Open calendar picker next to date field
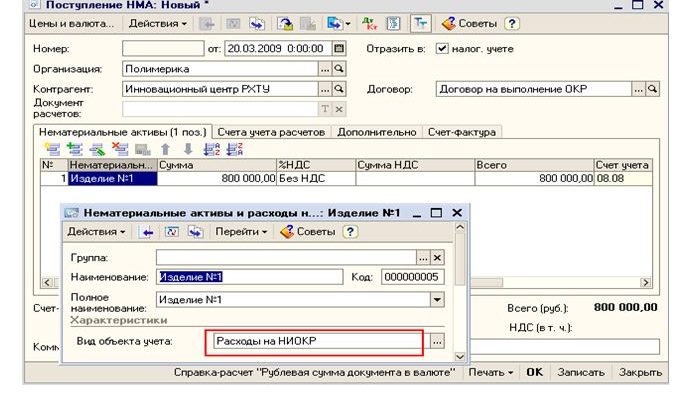Screen dimensions: 688x400 (338, 47)
